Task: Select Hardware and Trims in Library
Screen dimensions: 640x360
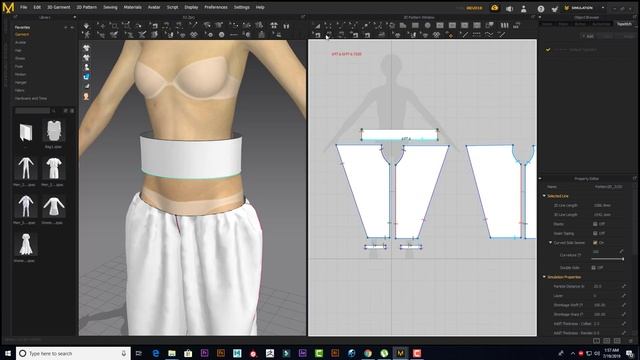Action: (x=31, y=98)
